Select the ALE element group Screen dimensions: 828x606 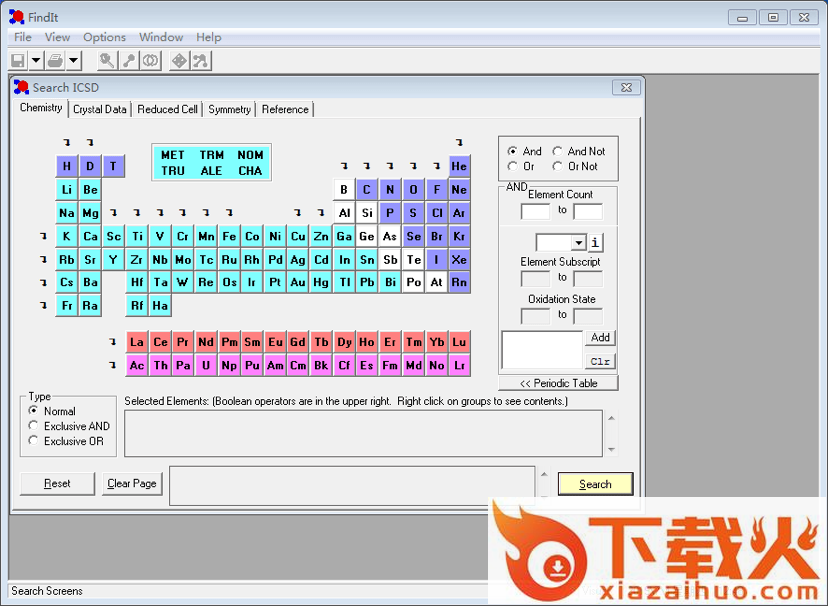pyautogui.click(x=211, y=171)
